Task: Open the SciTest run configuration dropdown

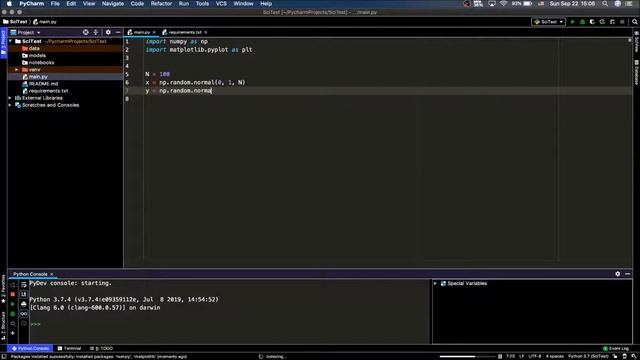Action: pos(549,22)
